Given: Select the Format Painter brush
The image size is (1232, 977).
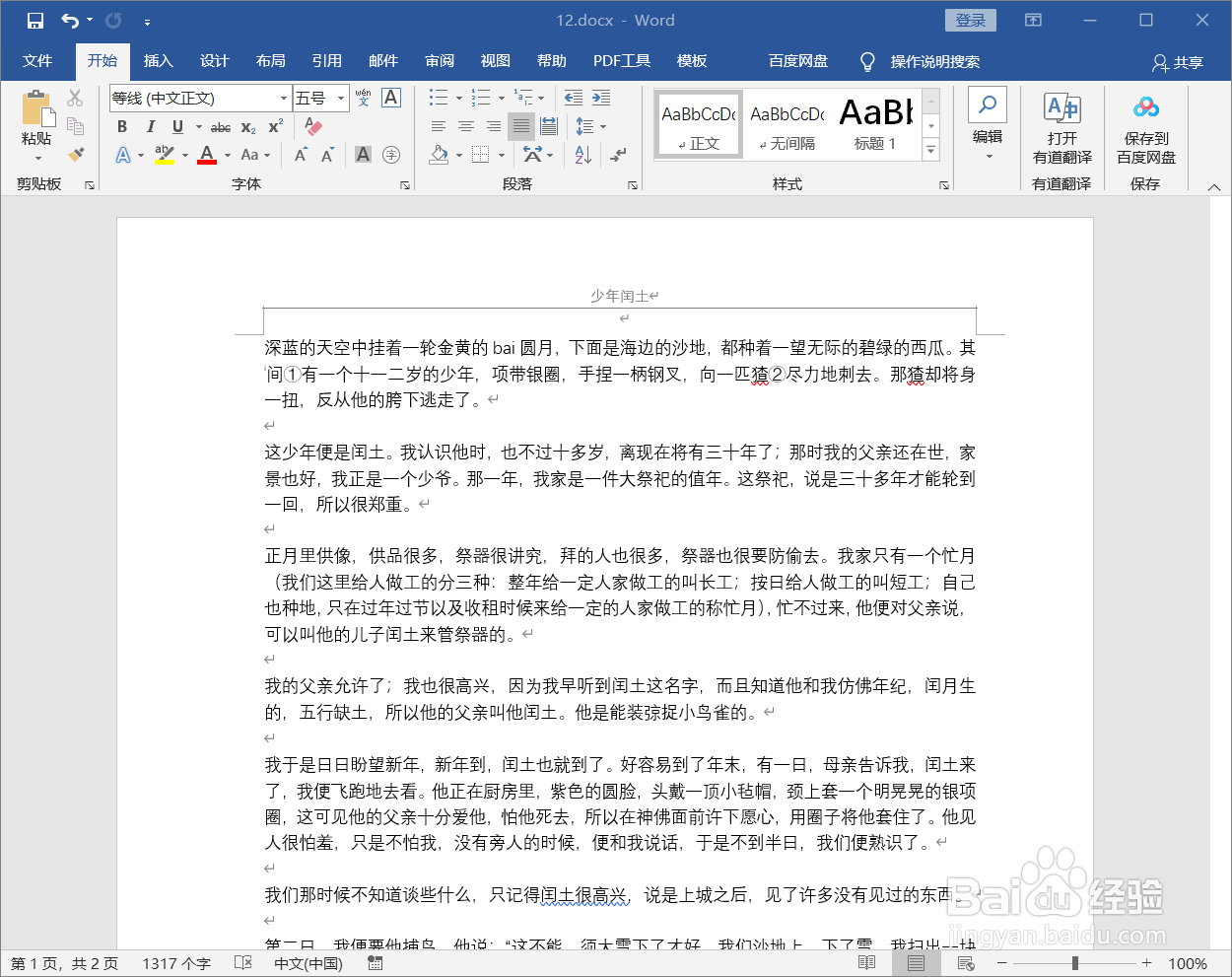Looking at the screenshot, I should [75, 155].
